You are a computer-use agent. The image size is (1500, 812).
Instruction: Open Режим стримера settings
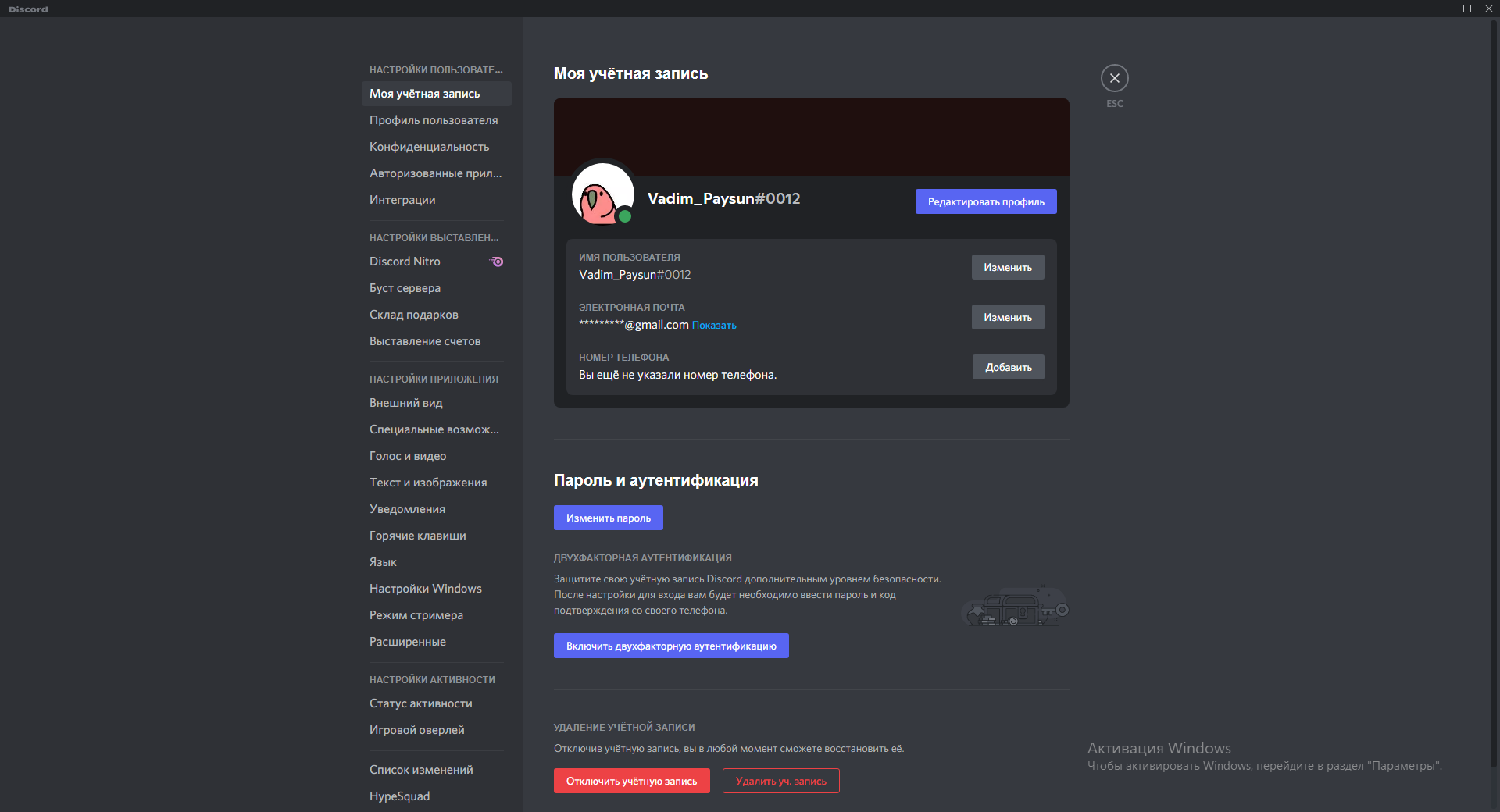[436, 615]
